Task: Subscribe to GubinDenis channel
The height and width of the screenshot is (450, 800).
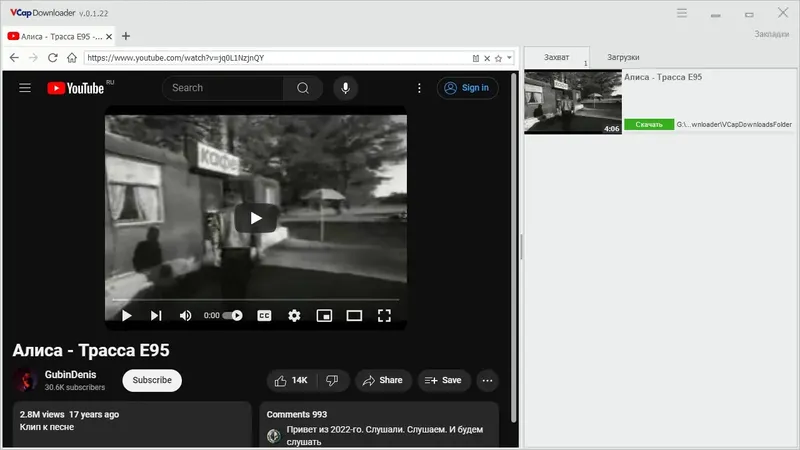Action: click(152, 381)
